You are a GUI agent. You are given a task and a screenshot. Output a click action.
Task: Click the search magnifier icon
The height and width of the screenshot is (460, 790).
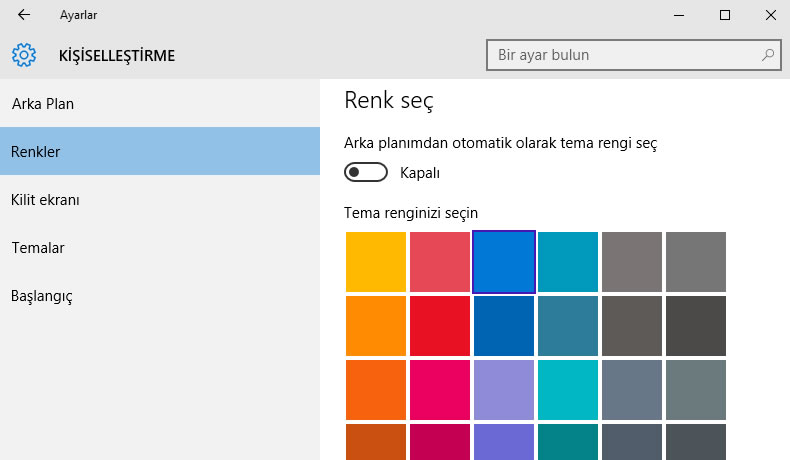[x=768, y=55]
